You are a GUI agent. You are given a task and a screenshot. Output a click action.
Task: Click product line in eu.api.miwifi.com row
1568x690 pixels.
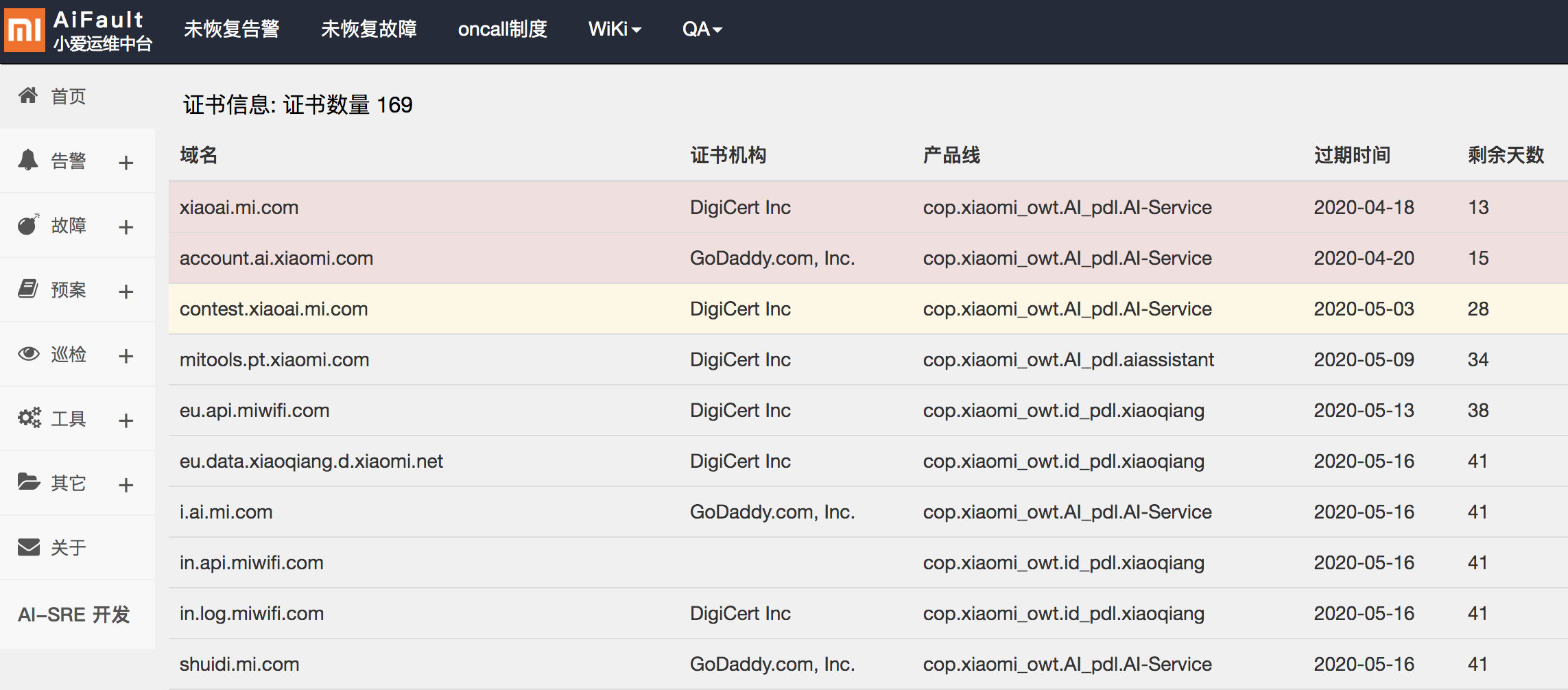[1064, 410]
